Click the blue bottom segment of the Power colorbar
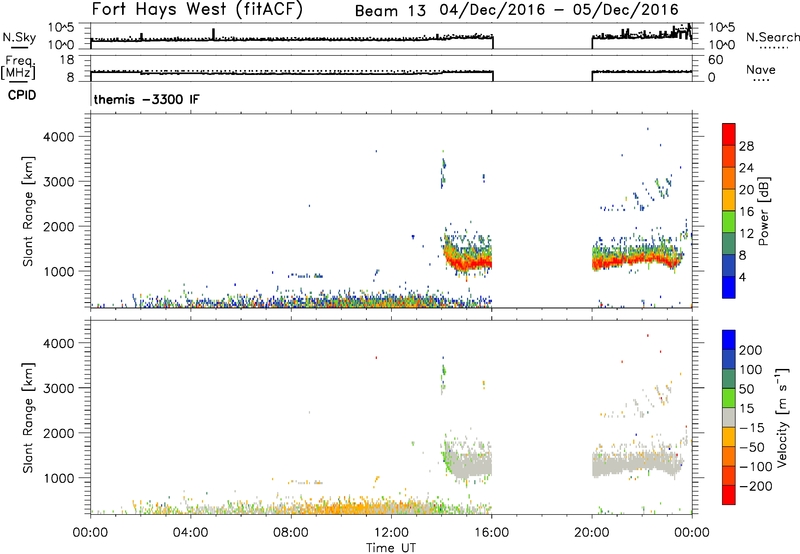 [729, 287]
